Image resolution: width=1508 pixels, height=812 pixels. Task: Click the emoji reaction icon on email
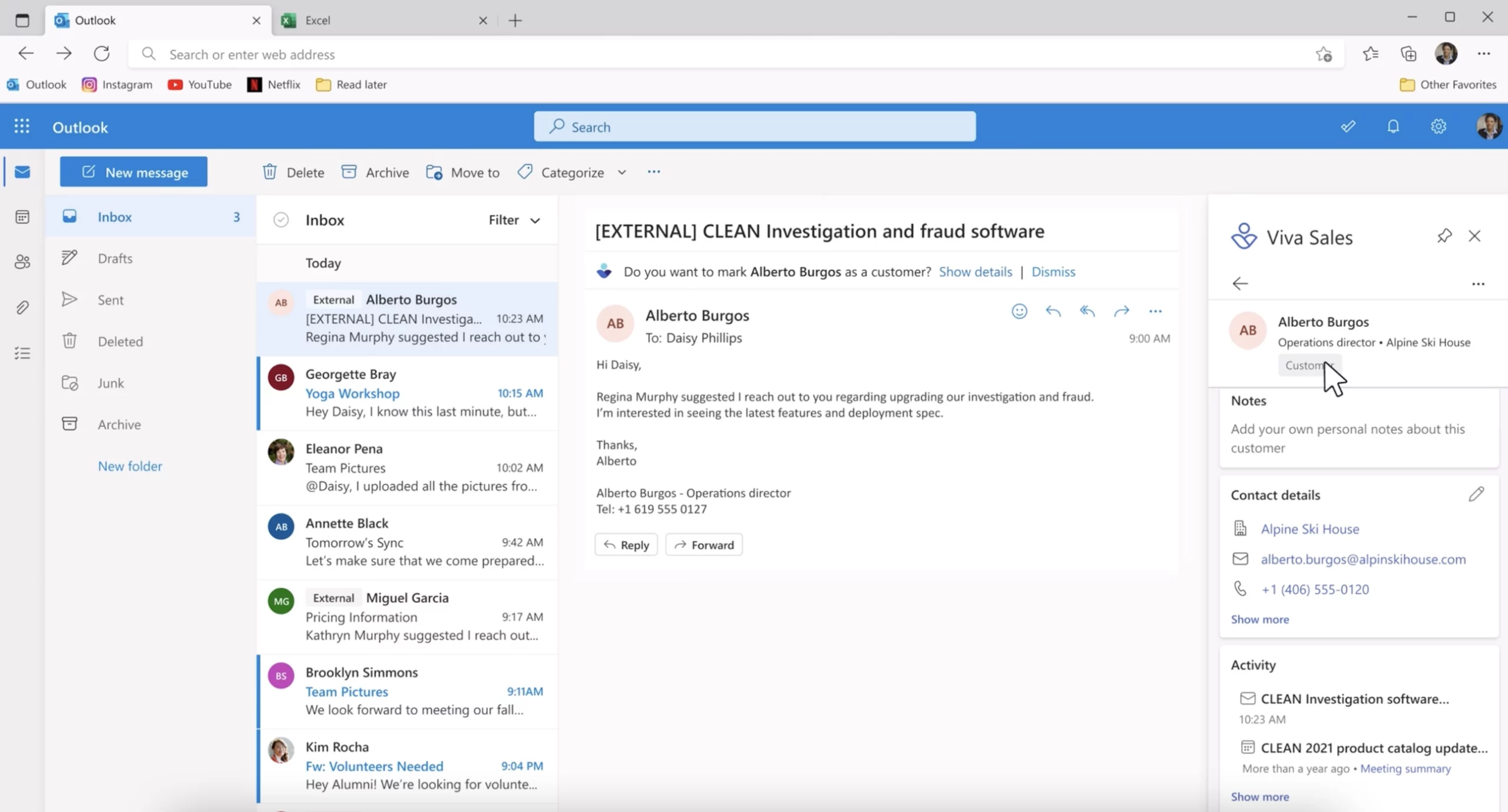click(1019, 311)
